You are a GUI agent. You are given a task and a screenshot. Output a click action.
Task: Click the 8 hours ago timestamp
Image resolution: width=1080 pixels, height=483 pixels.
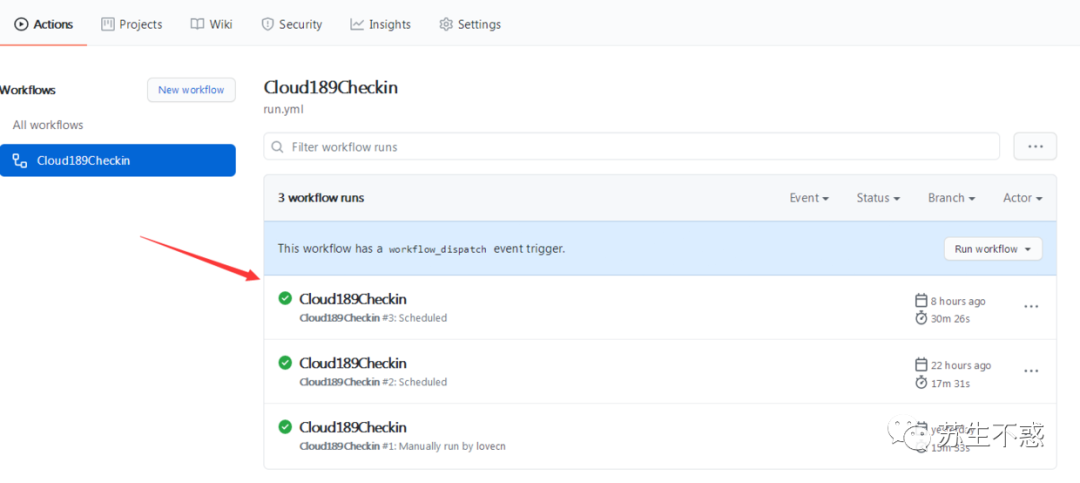pyautogui.click(x=958, y=301)
